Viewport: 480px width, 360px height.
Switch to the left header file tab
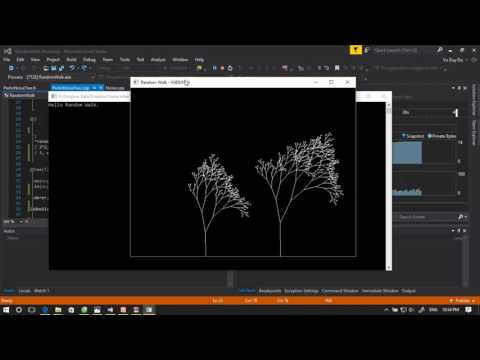20,88
